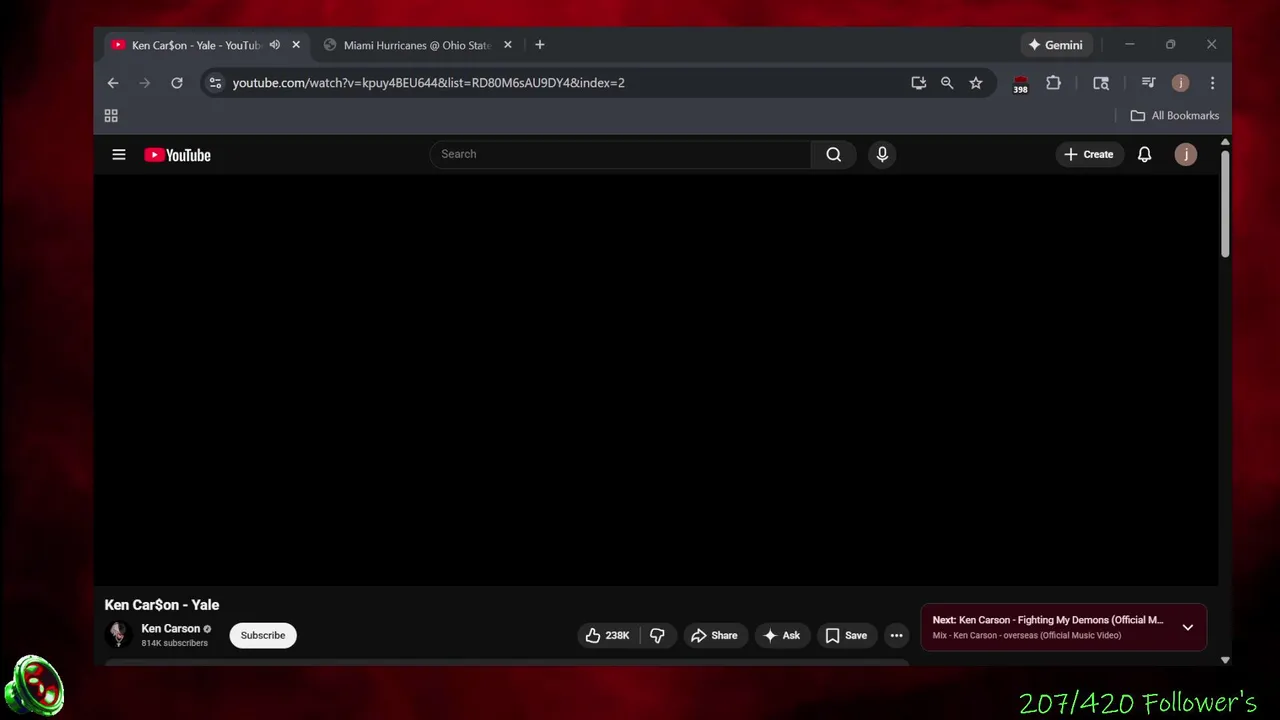Reload the YouTube page
1280x720 pixels.
tap(177, 83)
